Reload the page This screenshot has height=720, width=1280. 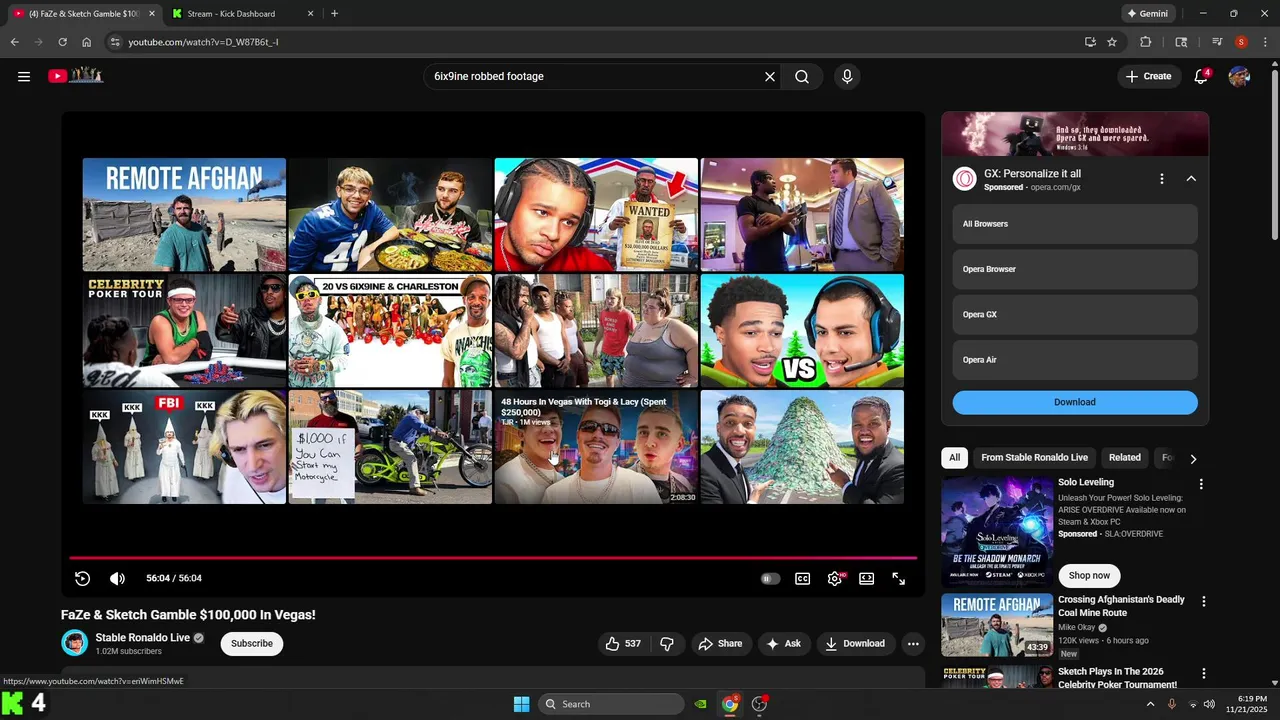coord(62,42)
